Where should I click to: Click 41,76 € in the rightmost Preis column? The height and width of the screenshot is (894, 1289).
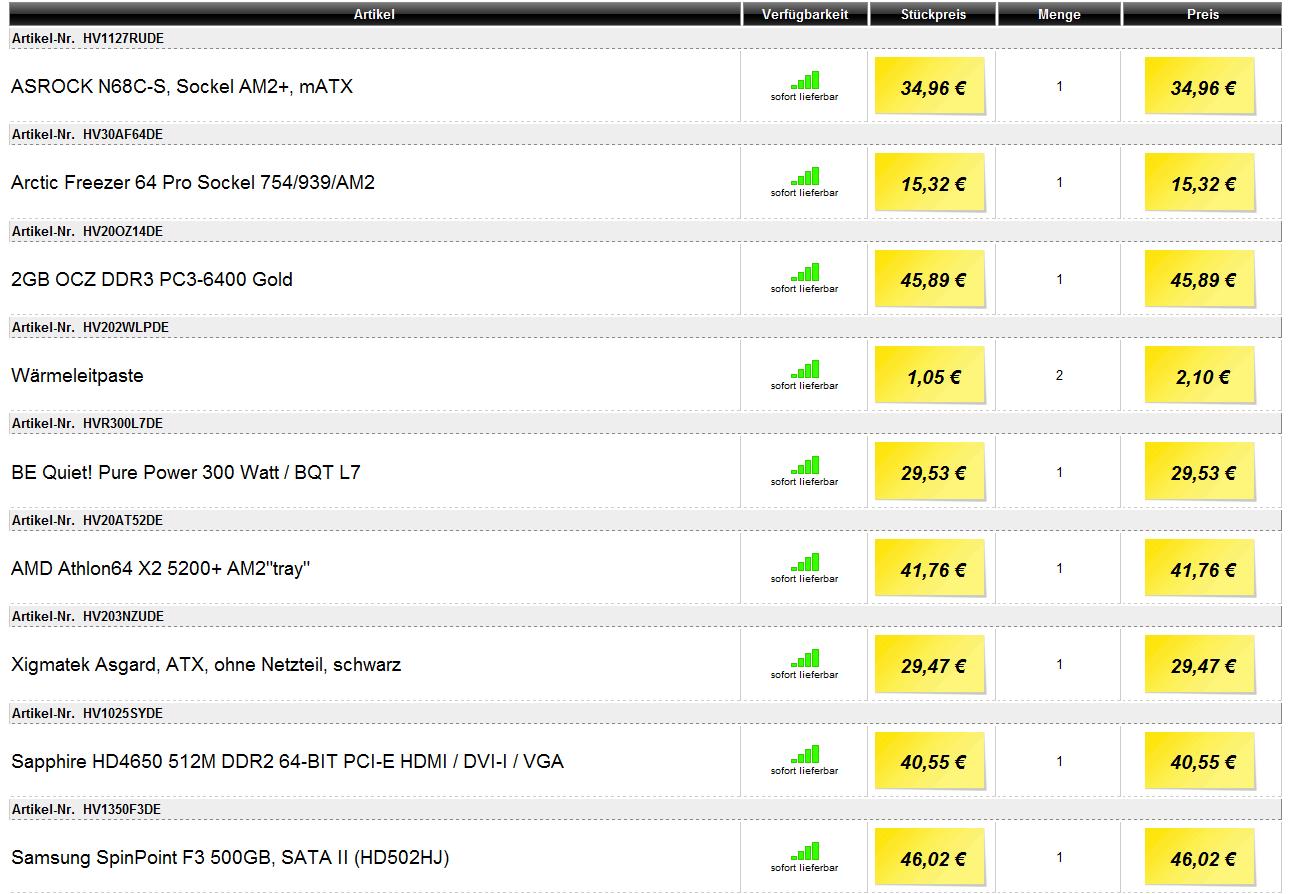(1203, 570)
